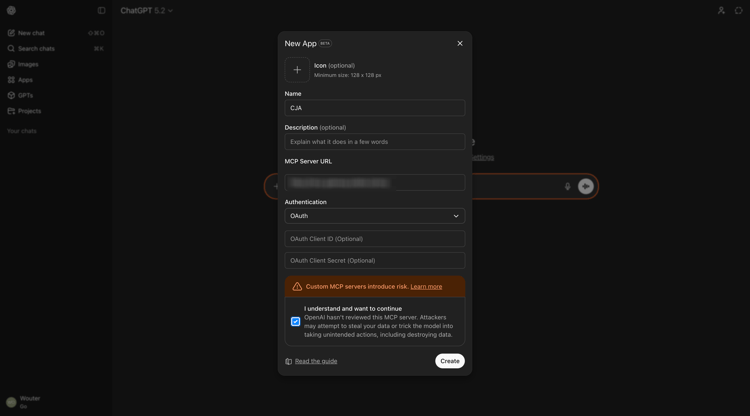Click the OAuth Client Secret field
This screenshot has height=416, width=750.
coord(375,261)
